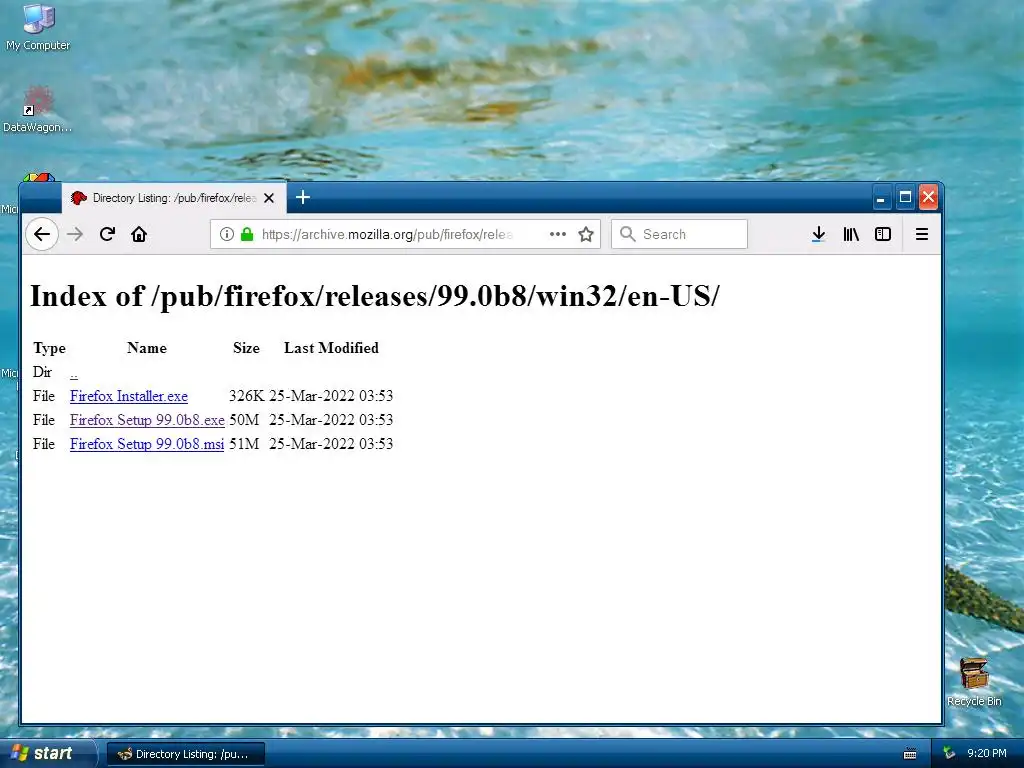Click Directory Listing taskbar button
Viewport: 1024px width, 768px height.
coord(185,754)
